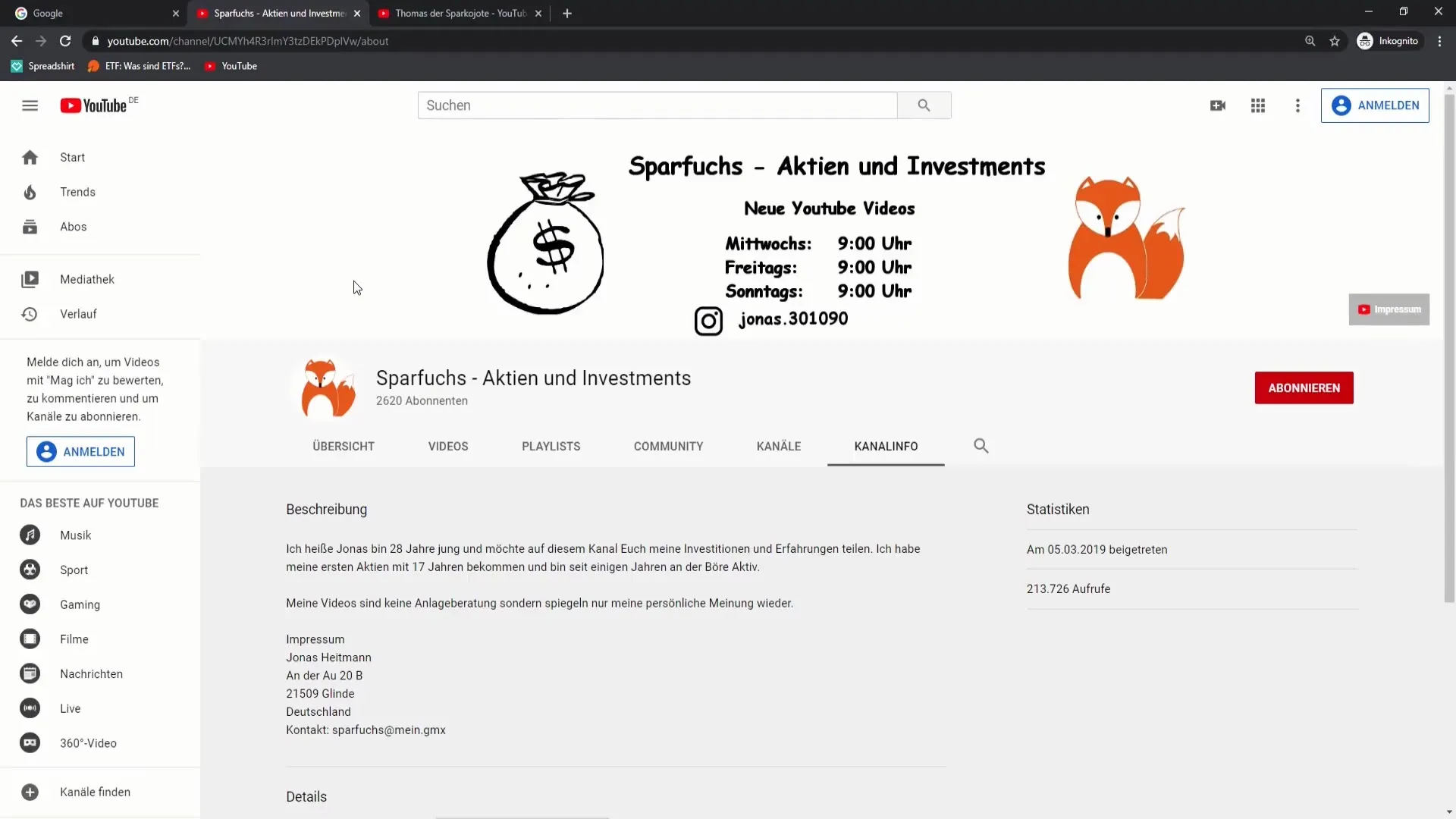
Task: Click the '2620 Abonnenten' text
Action: [x=422, y=401]
